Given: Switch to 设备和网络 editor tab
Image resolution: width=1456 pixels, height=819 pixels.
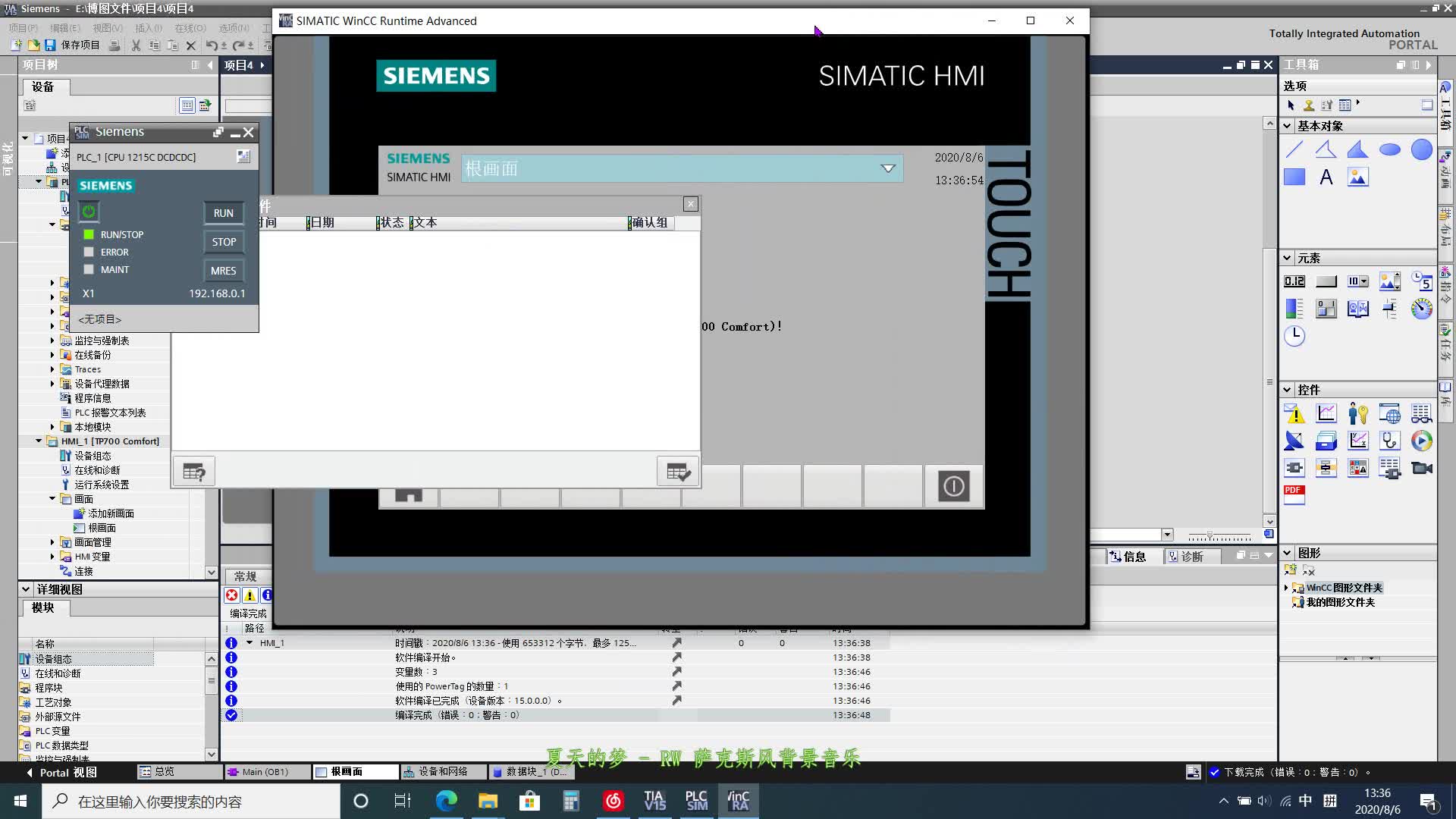Looking at the screenshot, I should 443,772.
